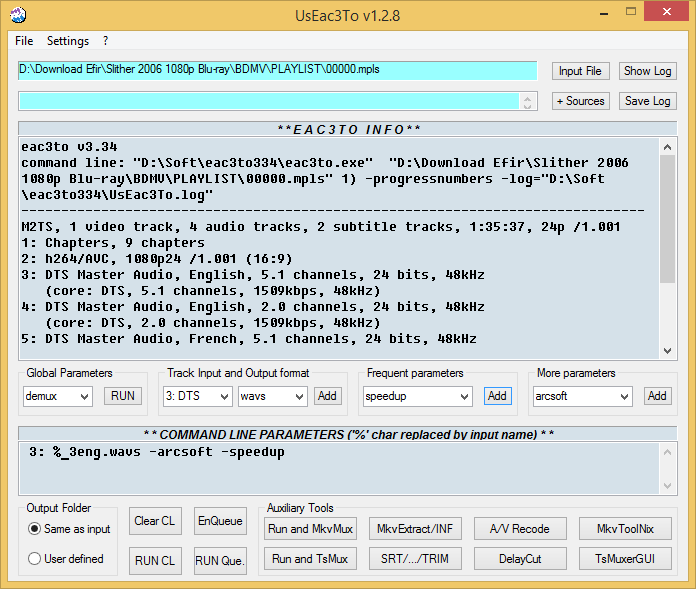
Task: Click the Input File button
Action: tap(581, 71)
